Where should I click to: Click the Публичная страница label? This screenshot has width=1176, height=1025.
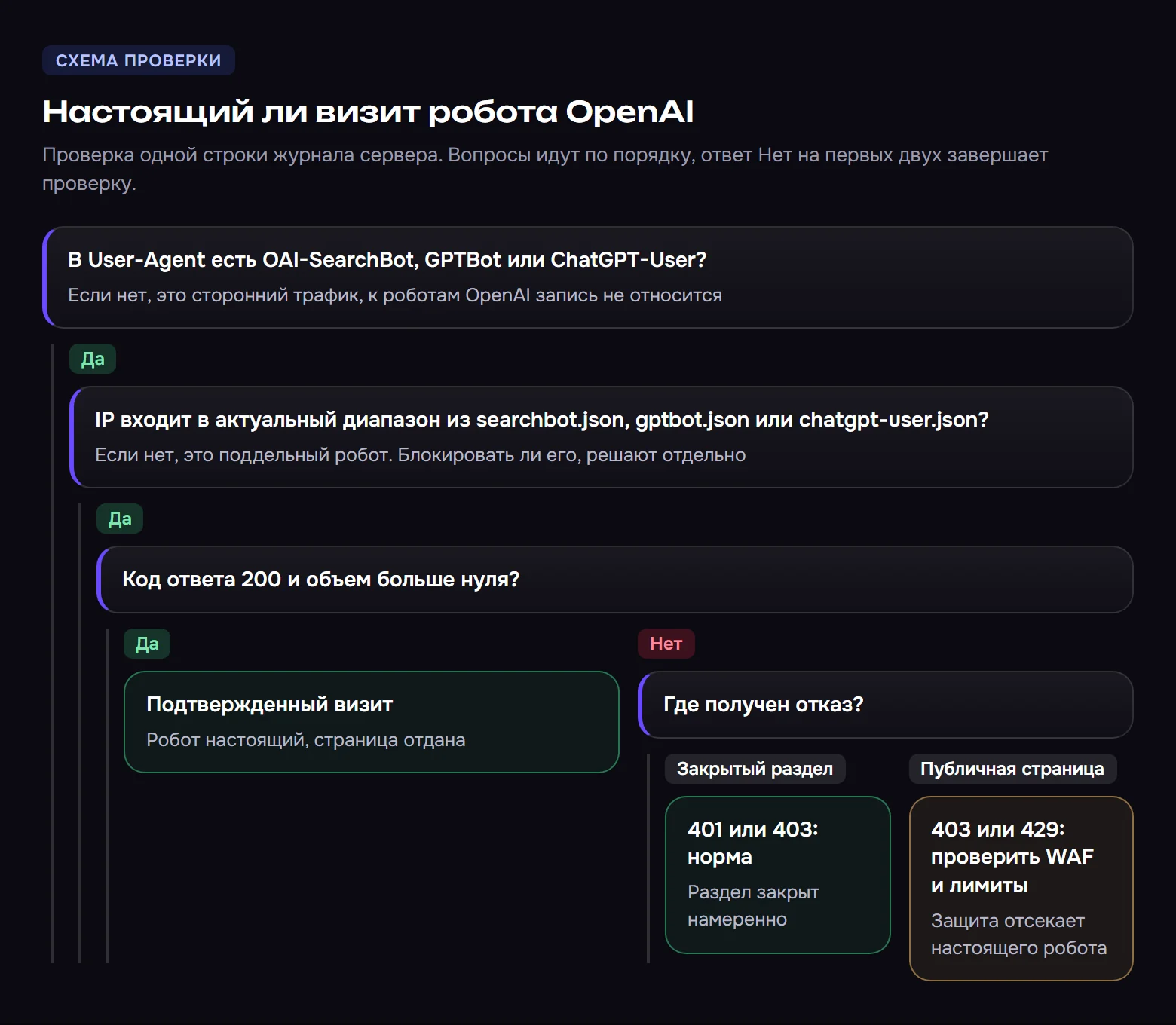pos(1012,769)
